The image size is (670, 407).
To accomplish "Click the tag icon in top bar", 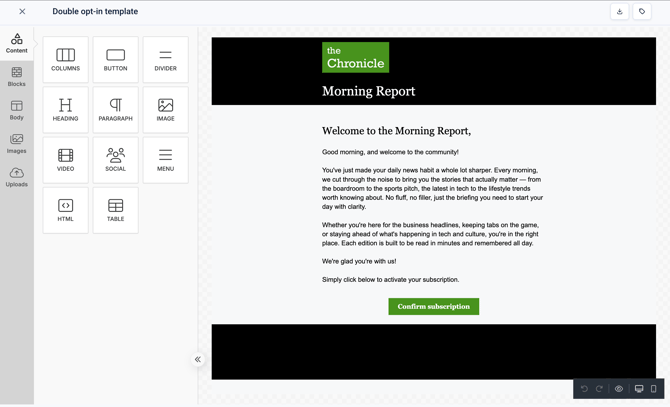I will [642, 12].
